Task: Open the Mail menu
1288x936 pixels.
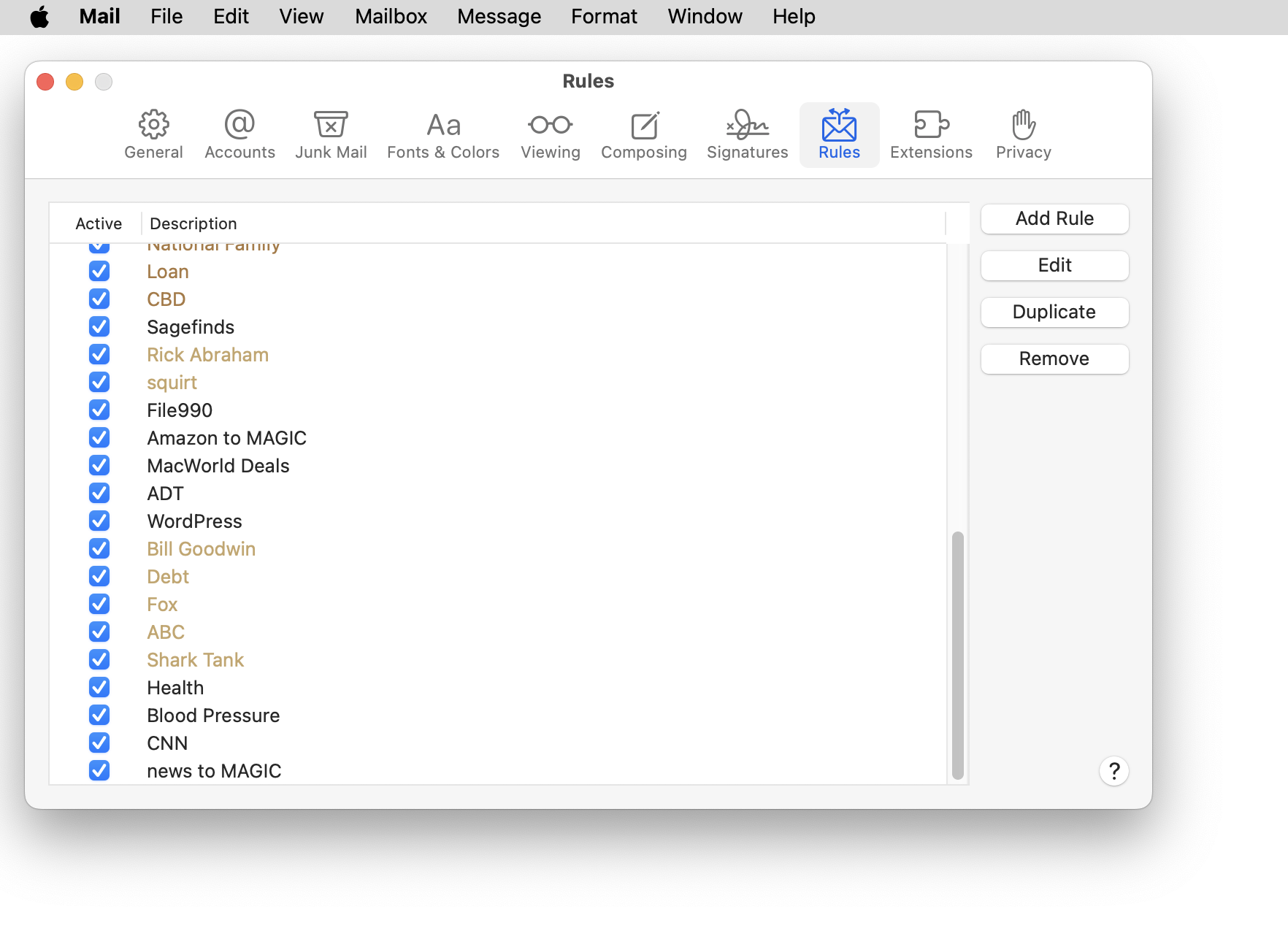Action: [99, 17]
